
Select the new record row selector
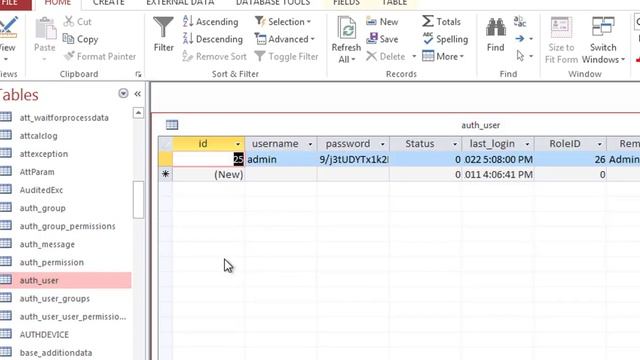pyautogui.click(x=165, y=174)
